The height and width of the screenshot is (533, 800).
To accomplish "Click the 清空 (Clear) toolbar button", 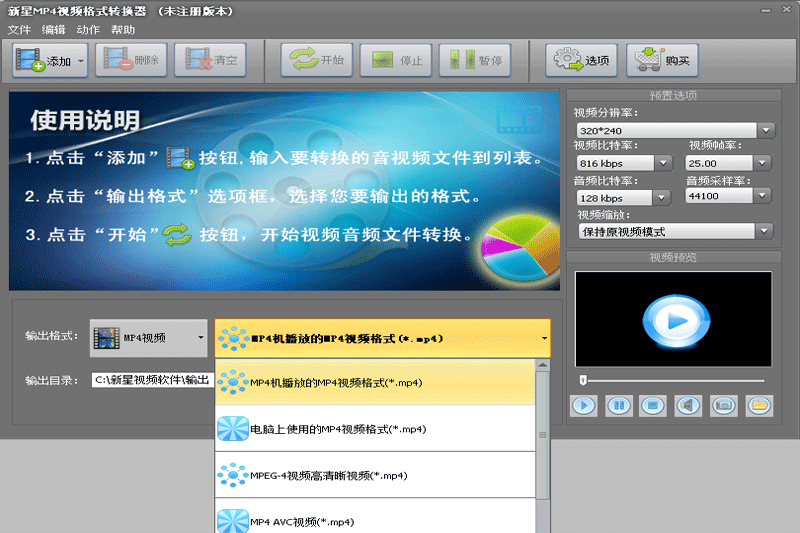I will click(210, 60).
